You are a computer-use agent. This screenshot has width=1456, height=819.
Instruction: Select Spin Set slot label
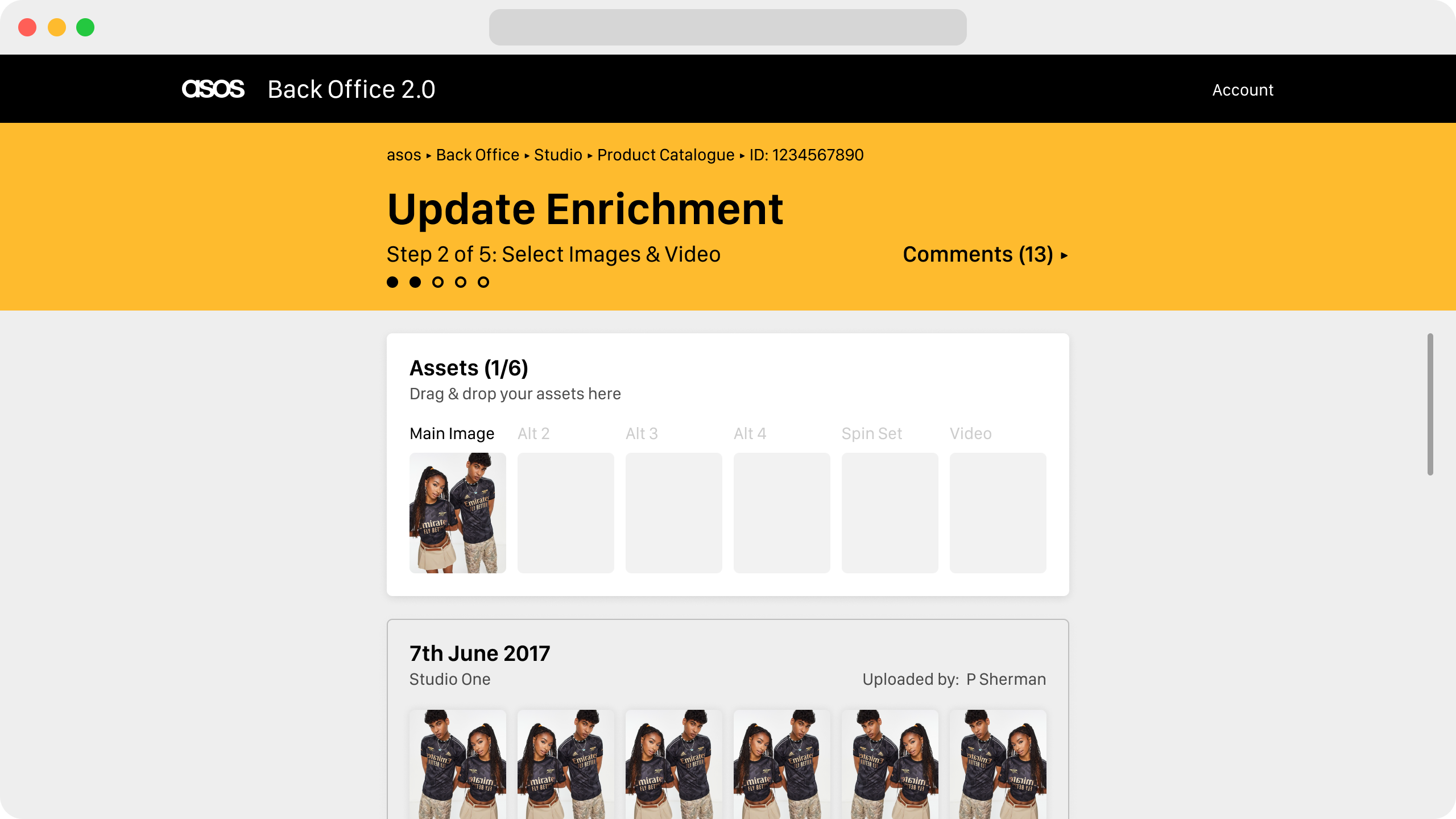872,433
